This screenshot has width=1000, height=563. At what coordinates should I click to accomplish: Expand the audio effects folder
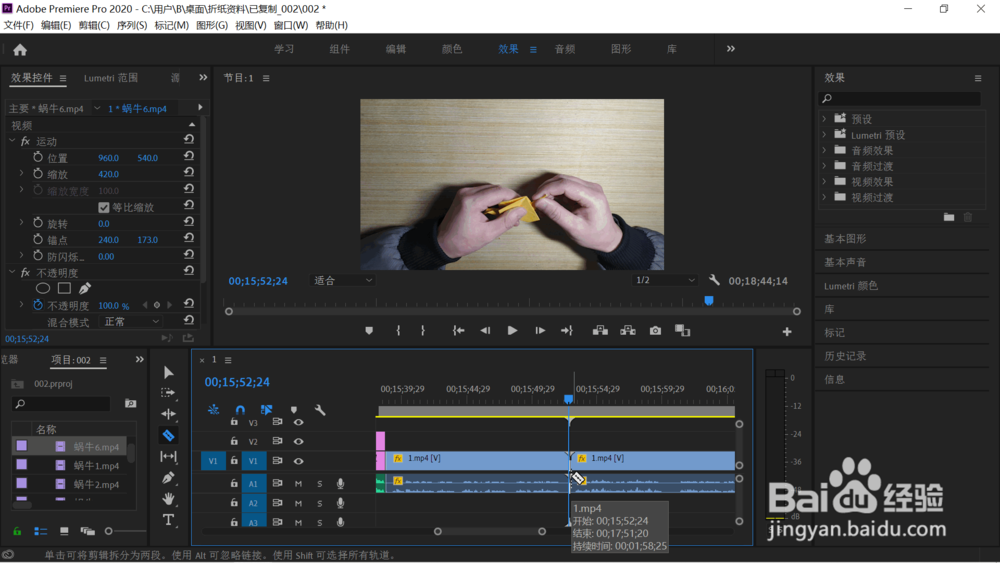point(824,150)
